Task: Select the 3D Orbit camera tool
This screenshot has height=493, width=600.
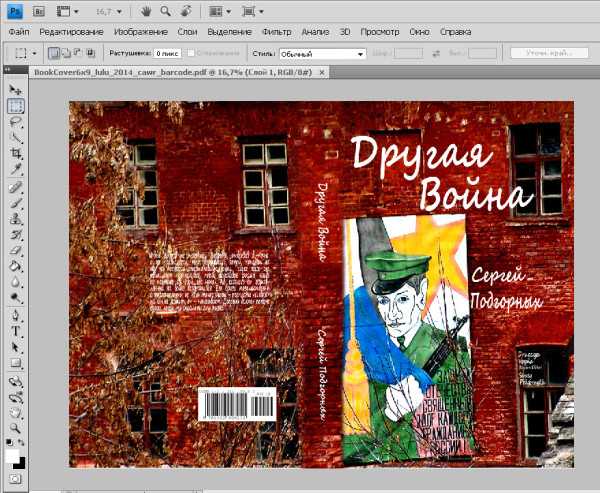Action: [x=16, y=397]
